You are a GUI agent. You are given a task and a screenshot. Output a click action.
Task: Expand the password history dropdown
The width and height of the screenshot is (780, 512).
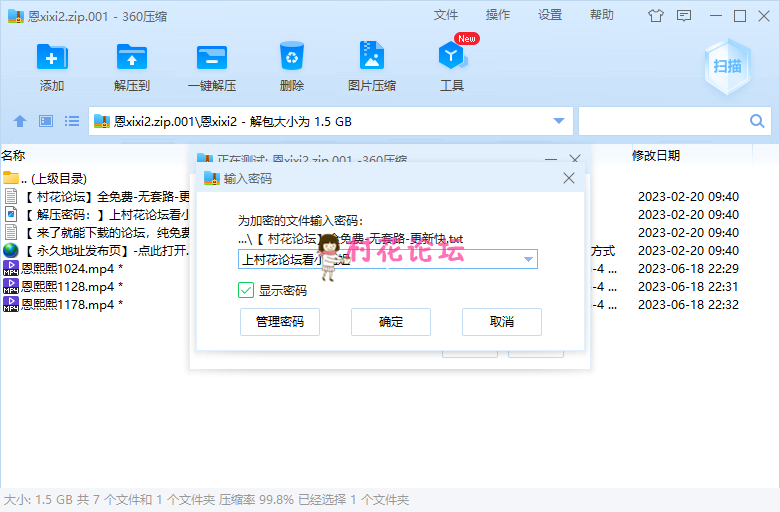click(x=528, y=259)
